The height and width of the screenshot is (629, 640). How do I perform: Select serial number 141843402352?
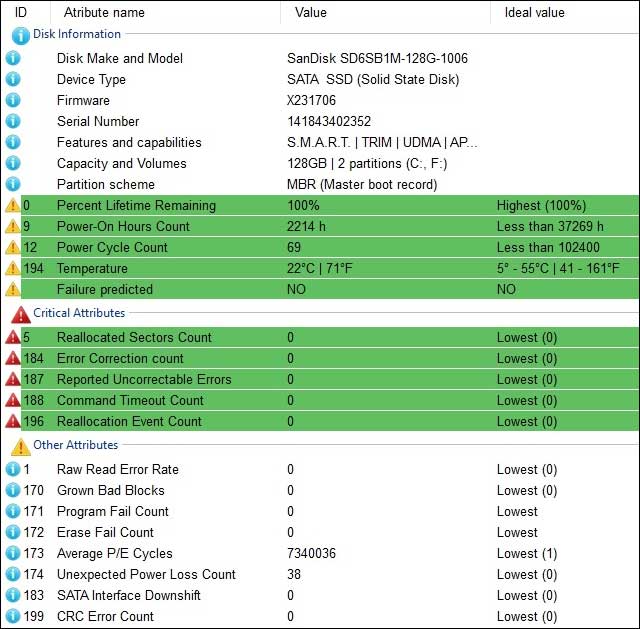click(x=329, y=121)
